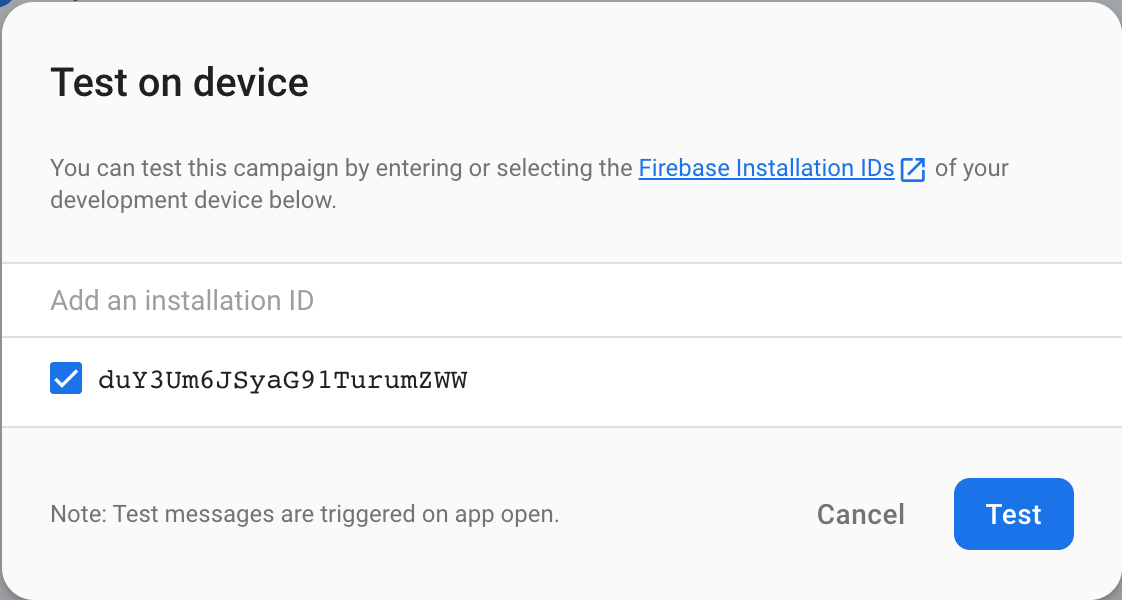Open the Firebase Installation IDs link
This screenshot has height=600, width=1122.
point(766,168)
